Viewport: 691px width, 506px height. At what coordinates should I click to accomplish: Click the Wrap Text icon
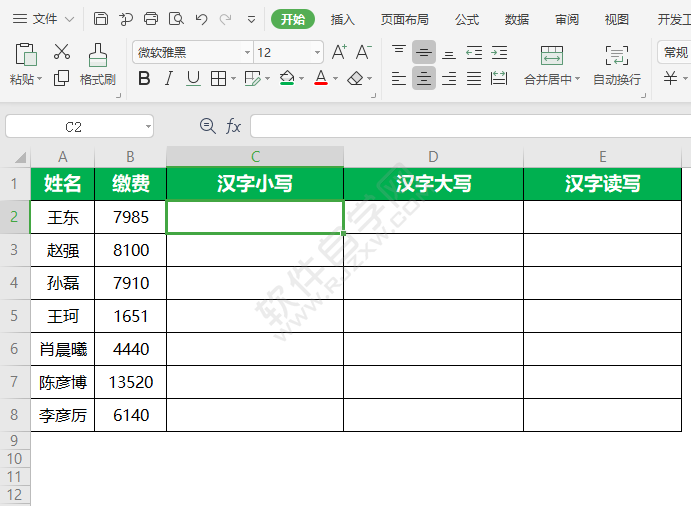pyautogui.click(x=617, y=56)
